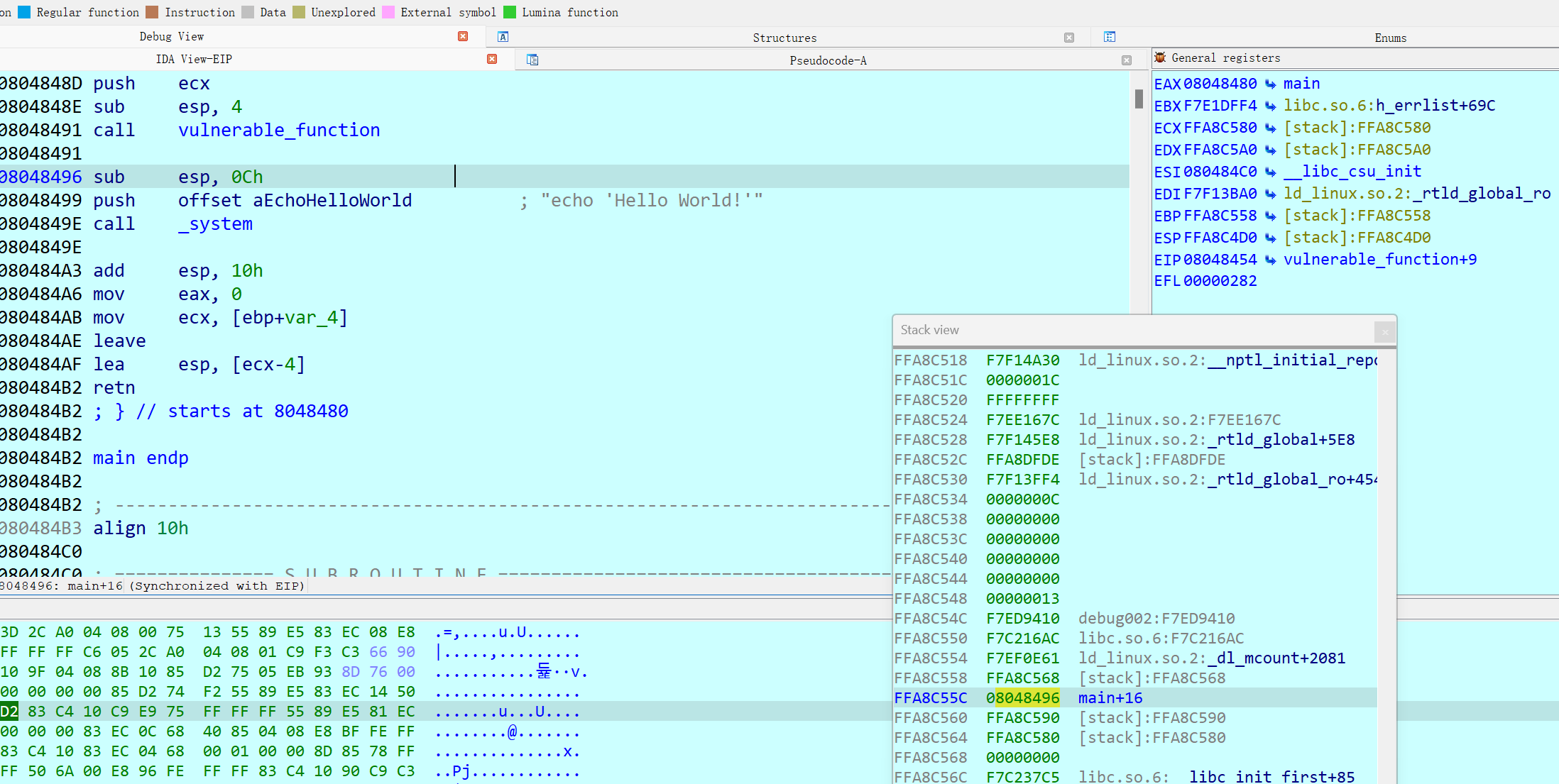Switch to the IDA View-EIP tab

click(x=194, y=60)
